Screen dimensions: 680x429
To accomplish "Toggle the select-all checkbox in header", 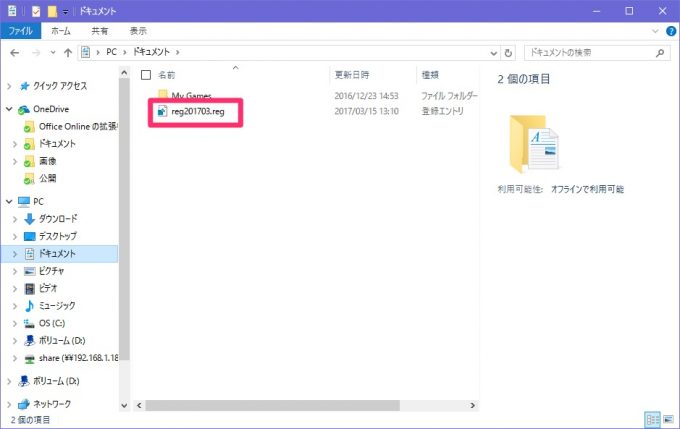I will [146, 75].
